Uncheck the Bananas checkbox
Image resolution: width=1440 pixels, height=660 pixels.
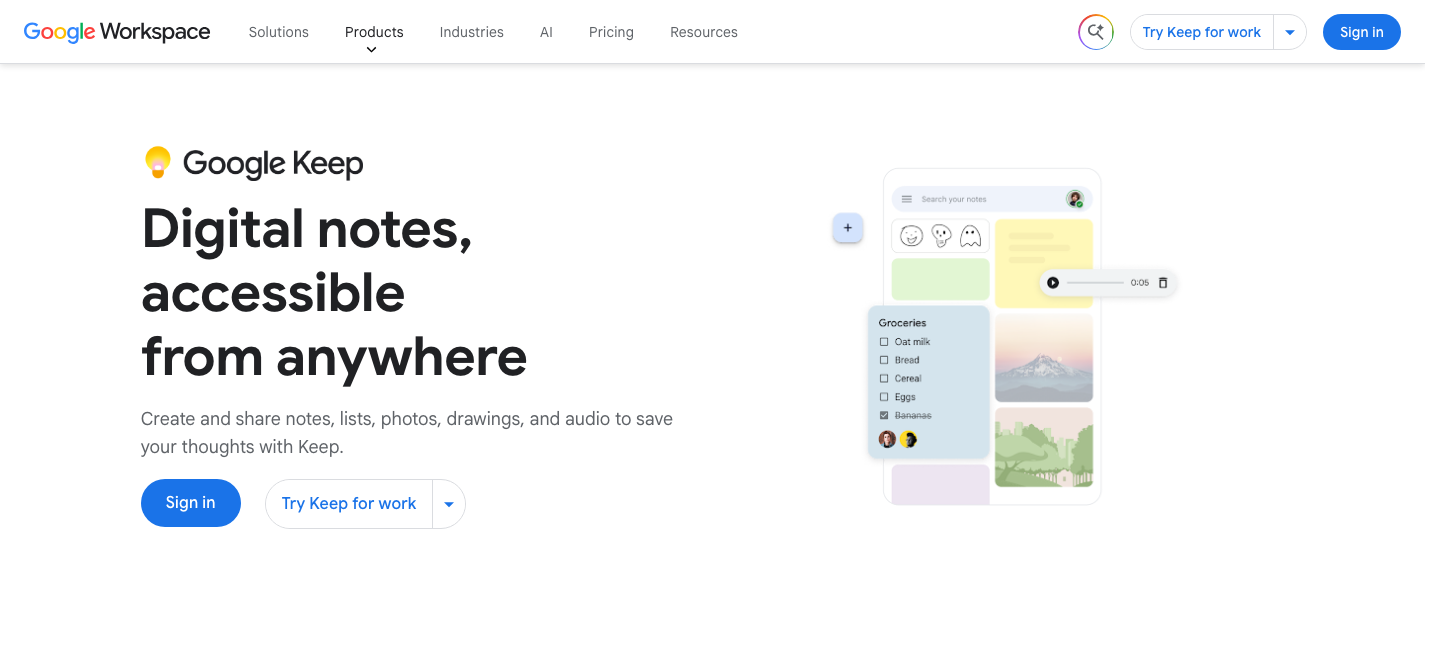(x=884, y=415)
